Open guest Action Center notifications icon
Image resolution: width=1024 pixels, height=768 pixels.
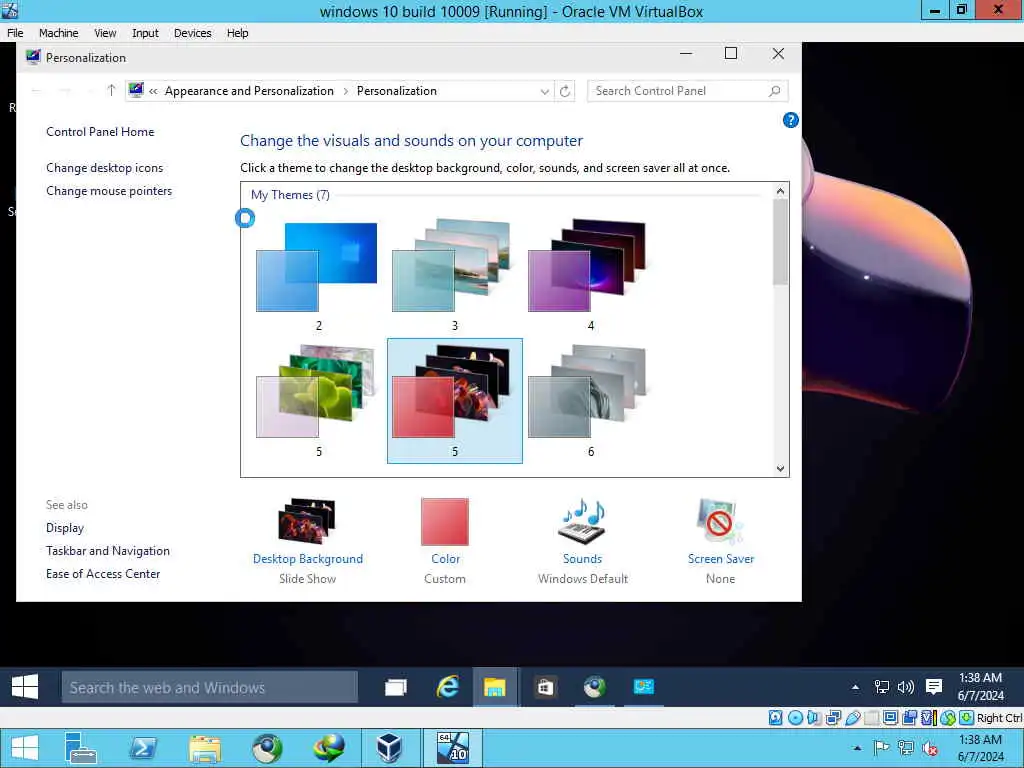[x=934, y=687]
